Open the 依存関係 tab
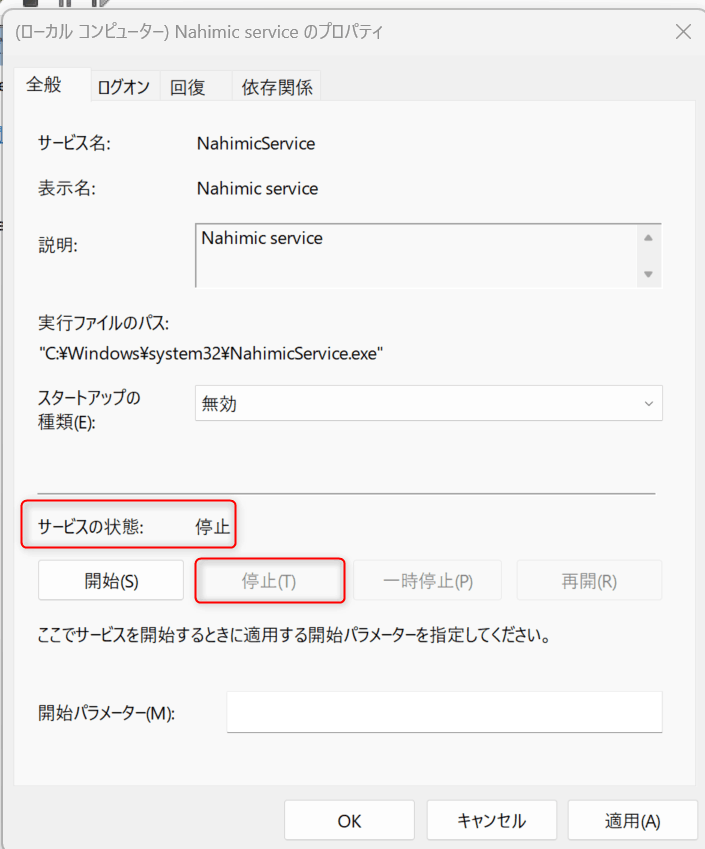 click(x=277, y=87)
